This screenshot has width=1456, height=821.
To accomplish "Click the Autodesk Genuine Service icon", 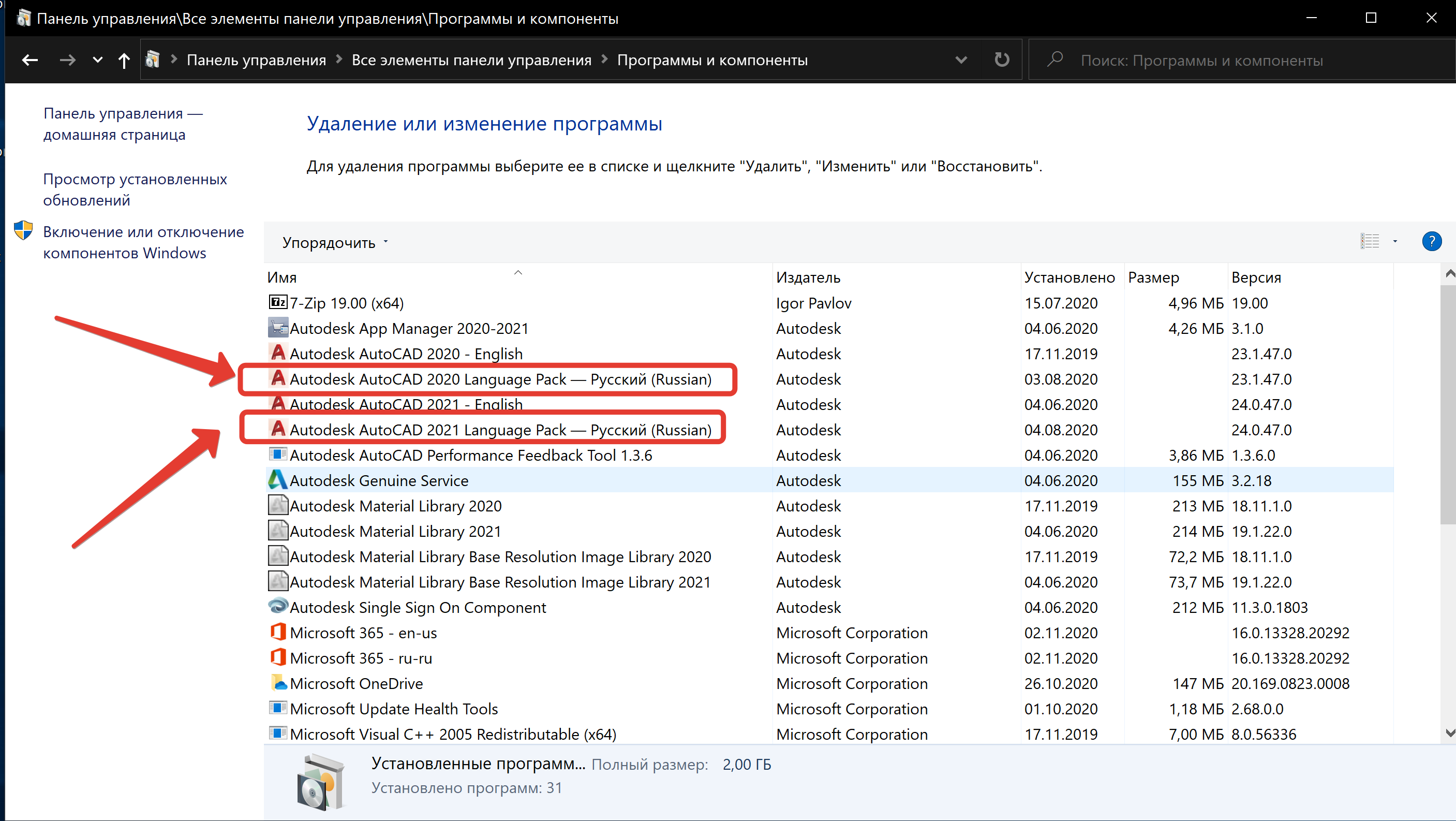I will 277,480.
